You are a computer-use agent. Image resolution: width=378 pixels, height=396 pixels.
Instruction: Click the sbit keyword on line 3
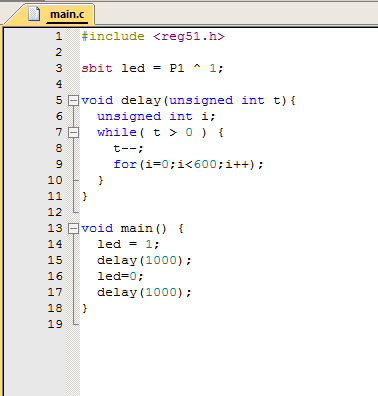click(x=97, y=68)
